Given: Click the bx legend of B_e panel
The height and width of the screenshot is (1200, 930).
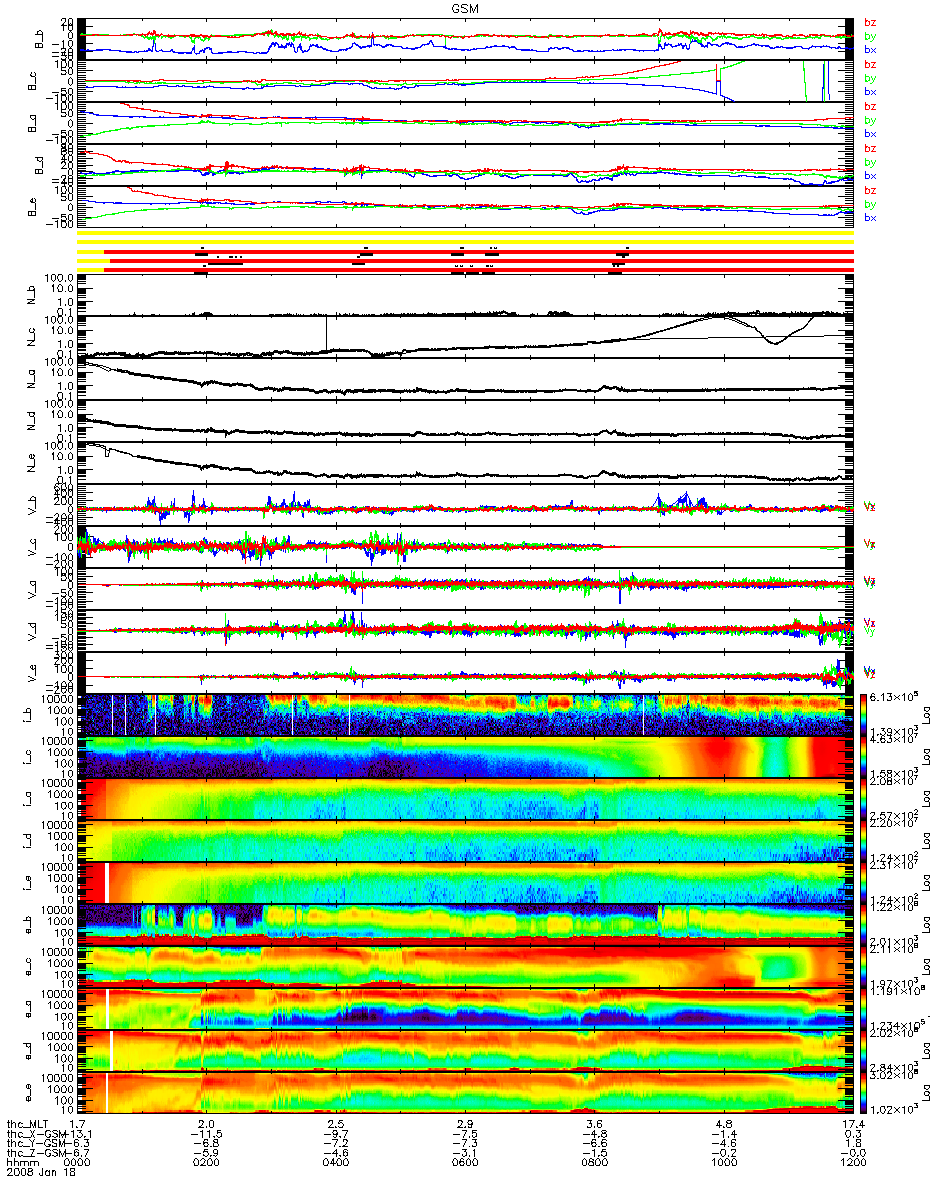Looking at the screenshot, I should point(870,217).
